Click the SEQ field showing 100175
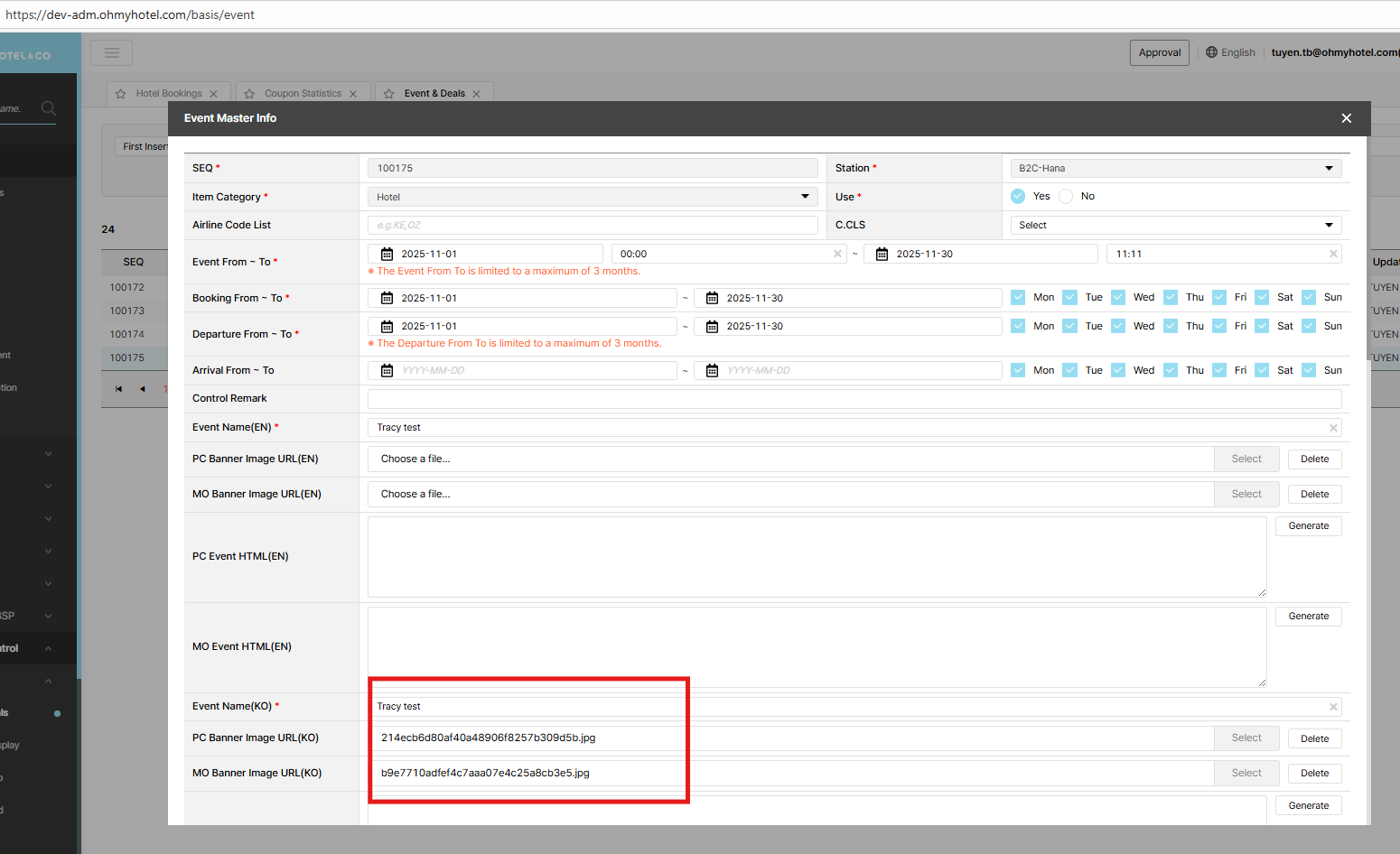Image resolution: width=1400 pixels, height=854 pixels. (x=593, y=168)
